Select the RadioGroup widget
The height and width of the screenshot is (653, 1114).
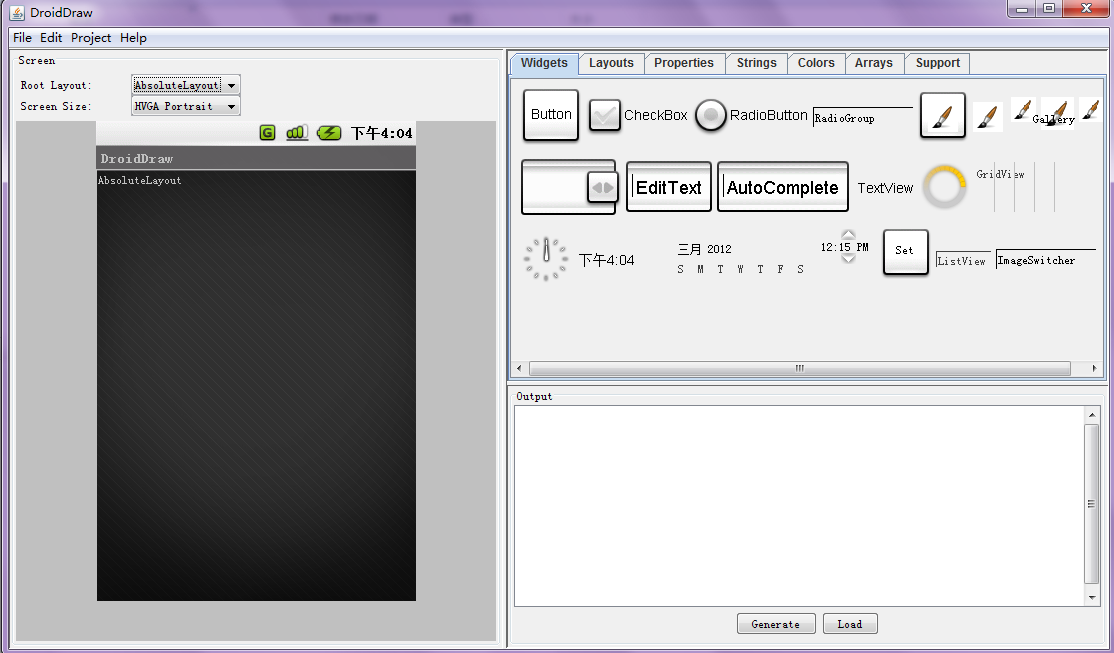862,117
